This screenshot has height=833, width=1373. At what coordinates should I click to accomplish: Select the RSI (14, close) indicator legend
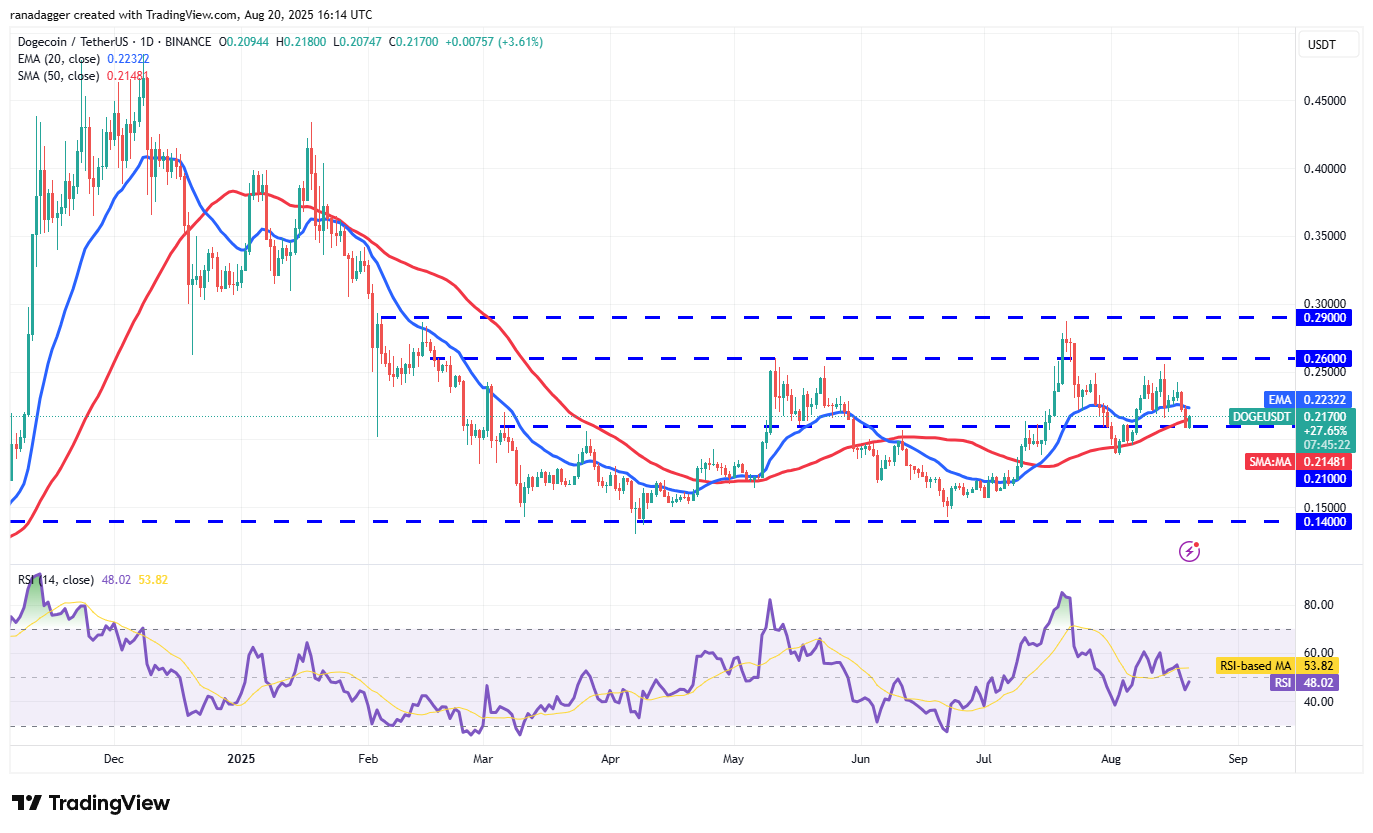pyautogui.click(x=56, y=580)
